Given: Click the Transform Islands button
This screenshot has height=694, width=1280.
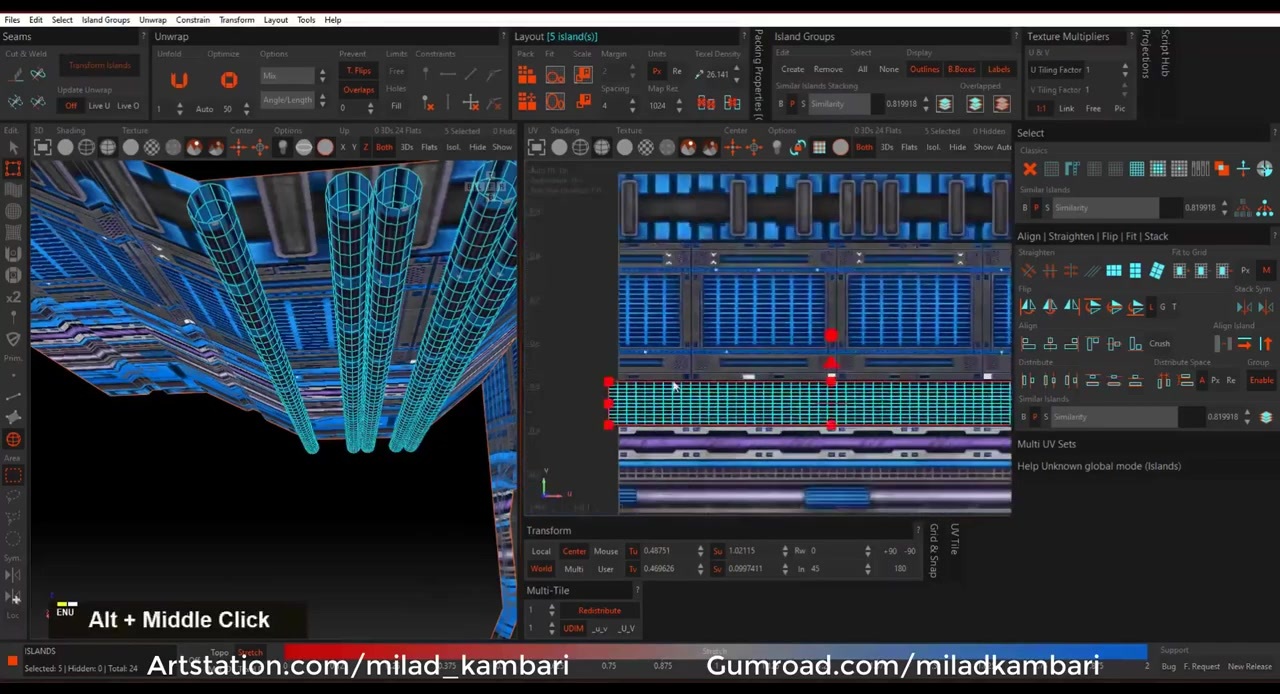Looking at the screenshot, I should coord(100,66).
